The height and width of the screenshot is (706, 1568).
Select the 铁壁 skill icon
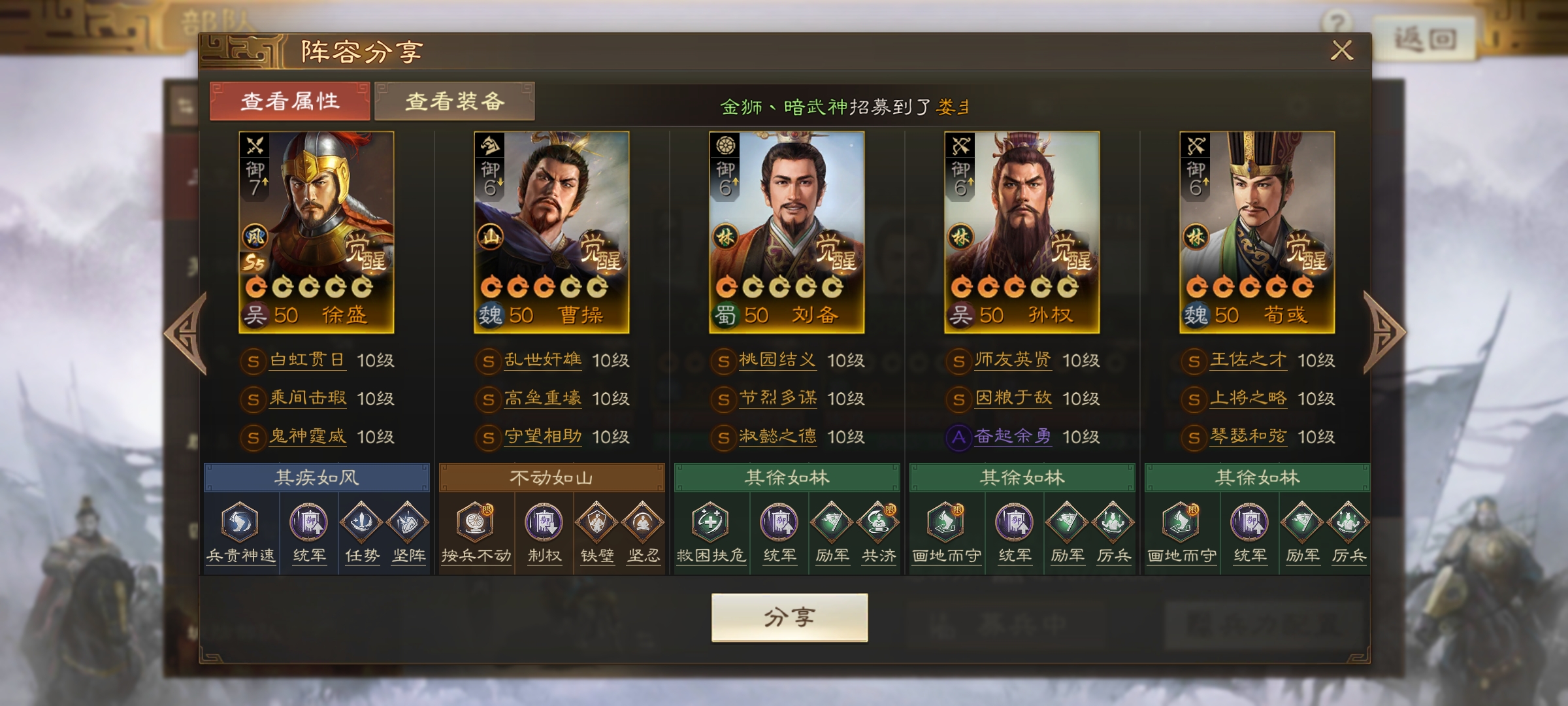(x=596, y=522)
